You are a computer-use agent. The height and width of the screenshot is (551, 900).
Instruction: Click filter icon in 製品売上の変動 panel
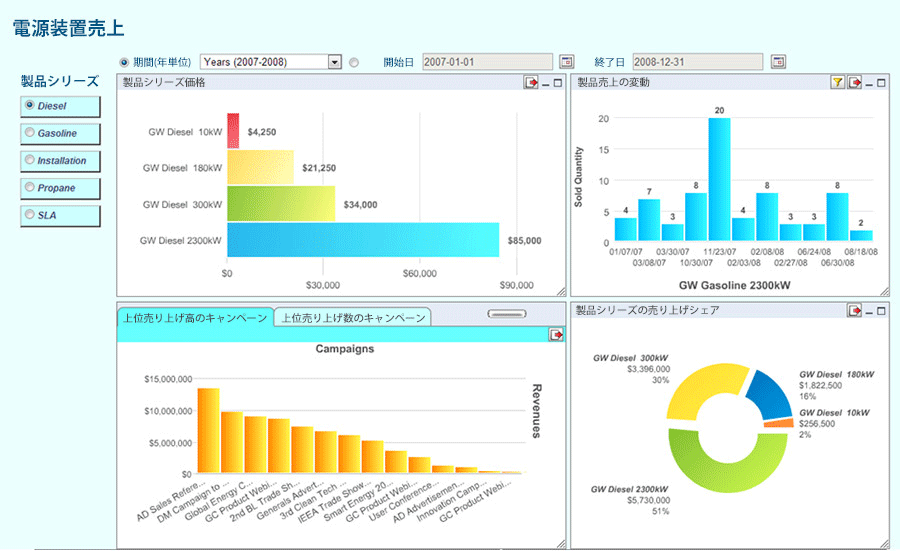pyautogui.click(x=837, y=83)
